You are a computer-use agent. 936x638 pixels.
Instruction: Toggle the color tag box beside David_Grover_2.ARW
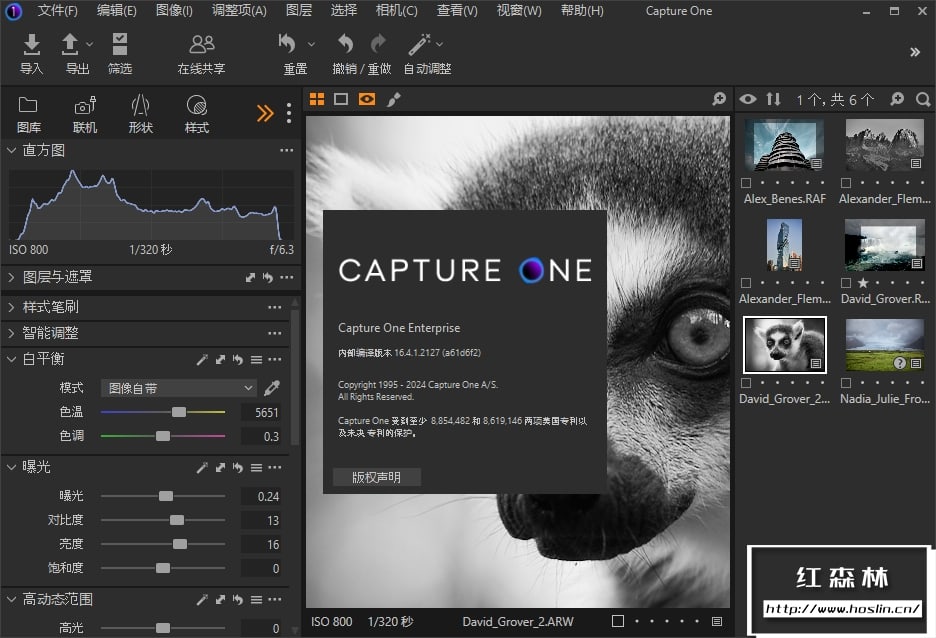[618, 621]
